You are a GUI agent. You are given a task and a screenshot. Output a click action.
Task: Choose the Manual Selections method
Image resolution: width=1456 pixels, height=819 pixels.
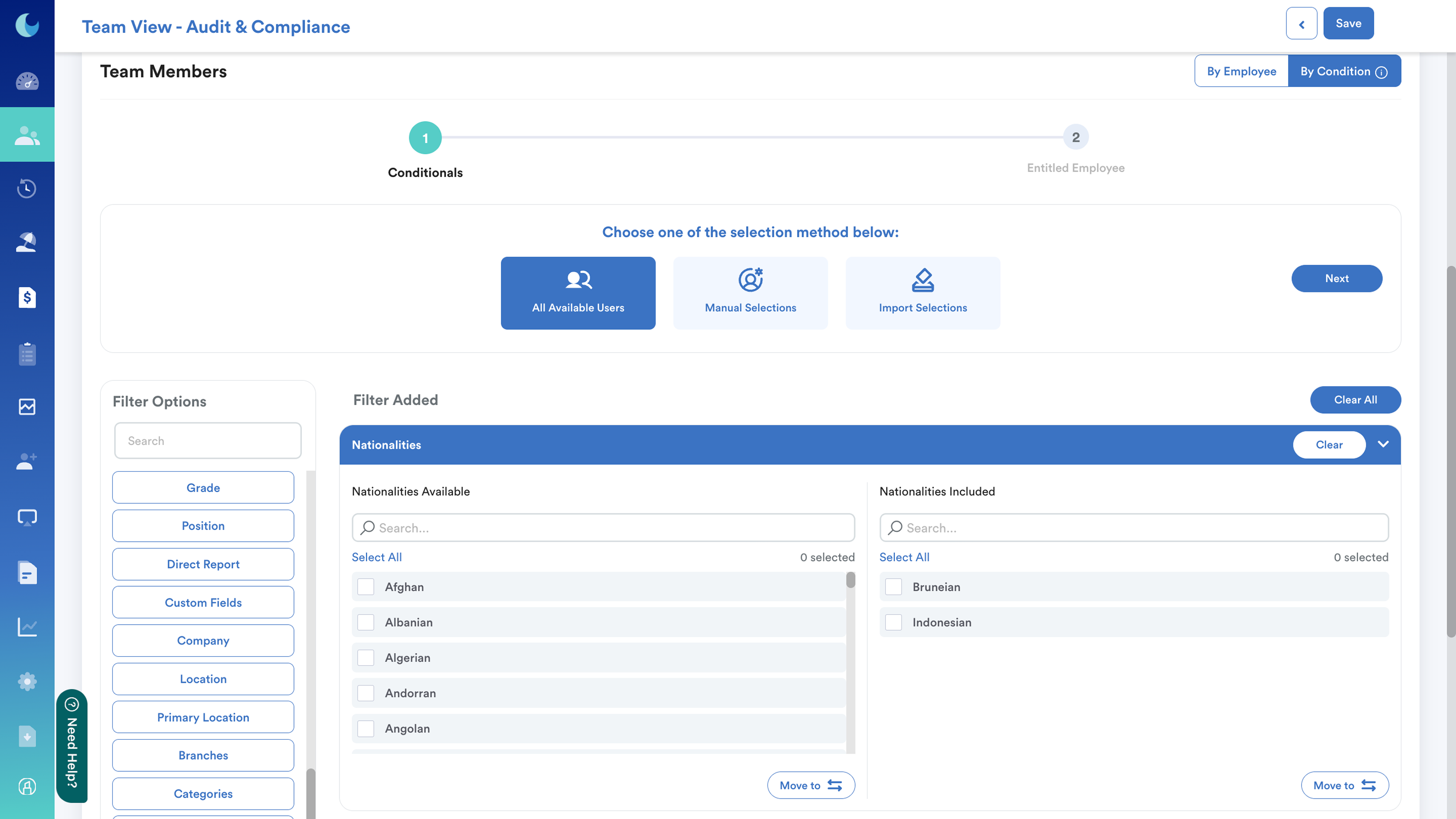(x=750, y=293)
